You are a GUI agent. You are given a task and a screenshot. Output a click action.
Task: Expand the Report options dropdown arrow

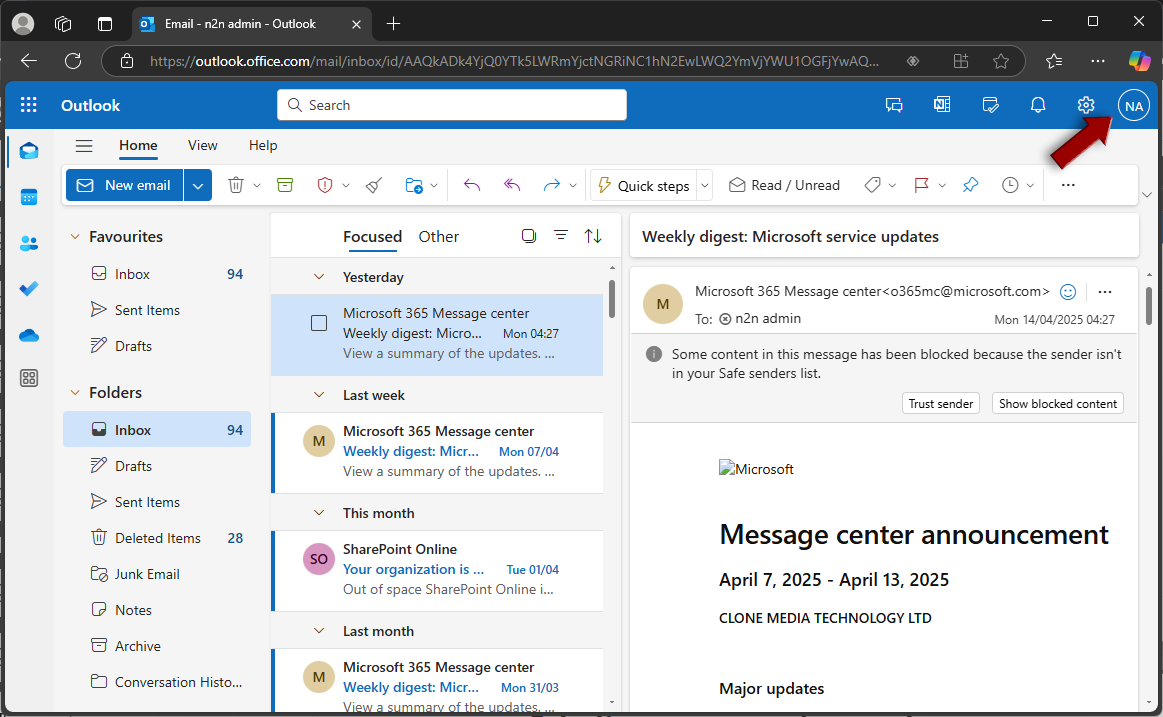[x=346, y=185]
